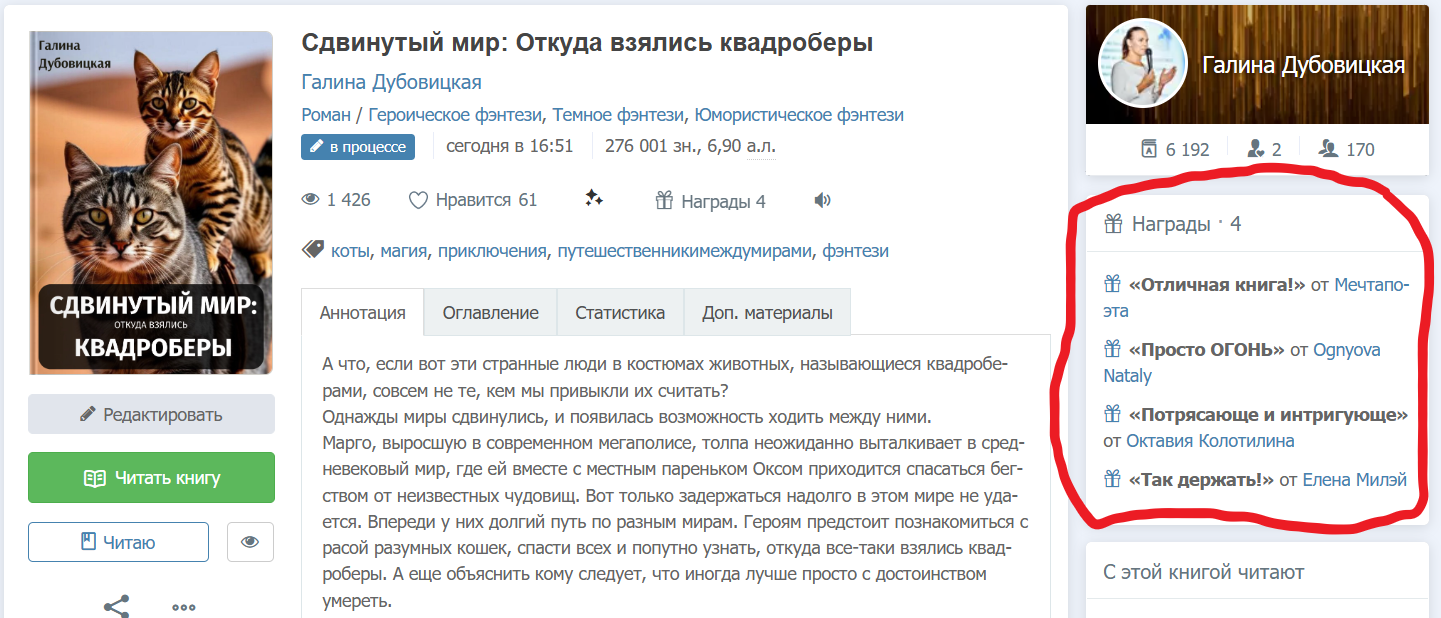Viewport: 1441px width, 618px height.
Task: Click the bookmark icon on Читаю button
Action: click(x=87, y=542)
